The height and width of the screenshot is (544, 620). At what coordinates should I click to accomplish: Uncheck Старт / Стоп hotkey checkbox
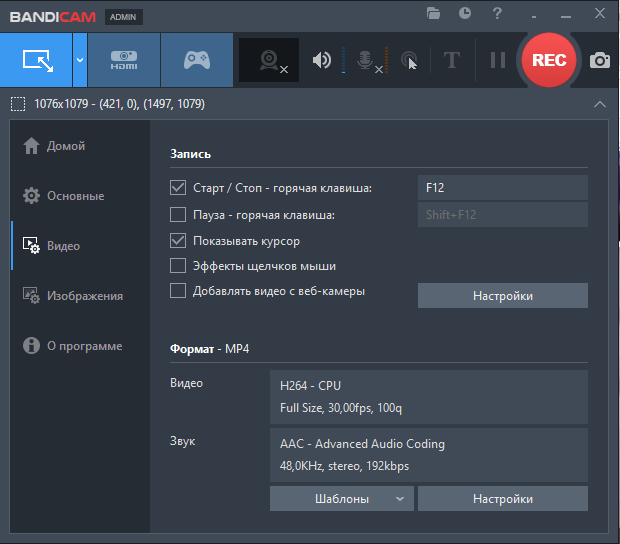(x=178, y=187)
